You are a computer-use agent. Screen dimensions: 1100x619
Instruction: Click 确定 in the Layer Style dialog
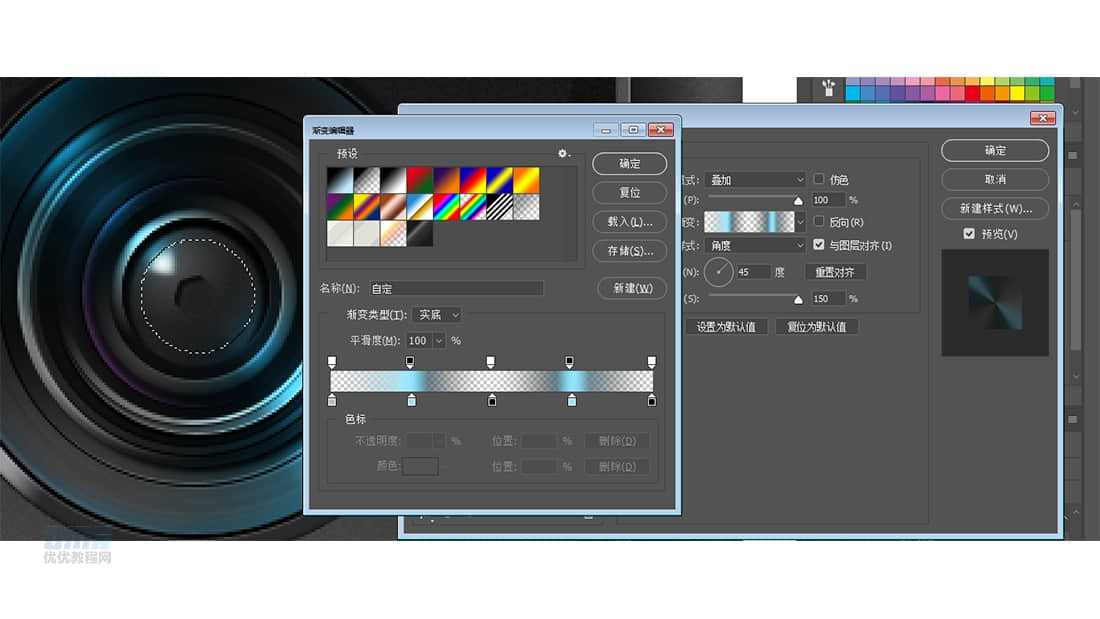coord(995,150)
